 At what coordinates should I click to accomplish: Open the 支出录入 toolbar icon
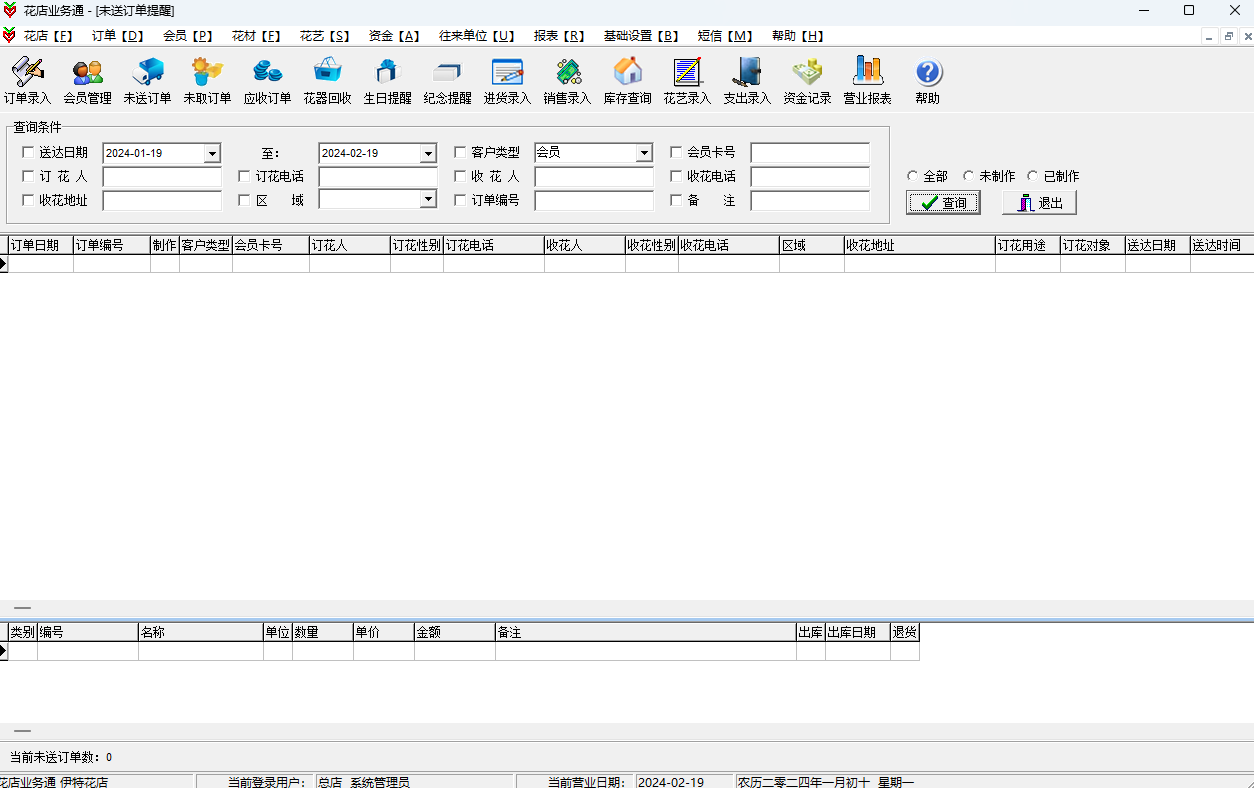(x=747, y=72)
